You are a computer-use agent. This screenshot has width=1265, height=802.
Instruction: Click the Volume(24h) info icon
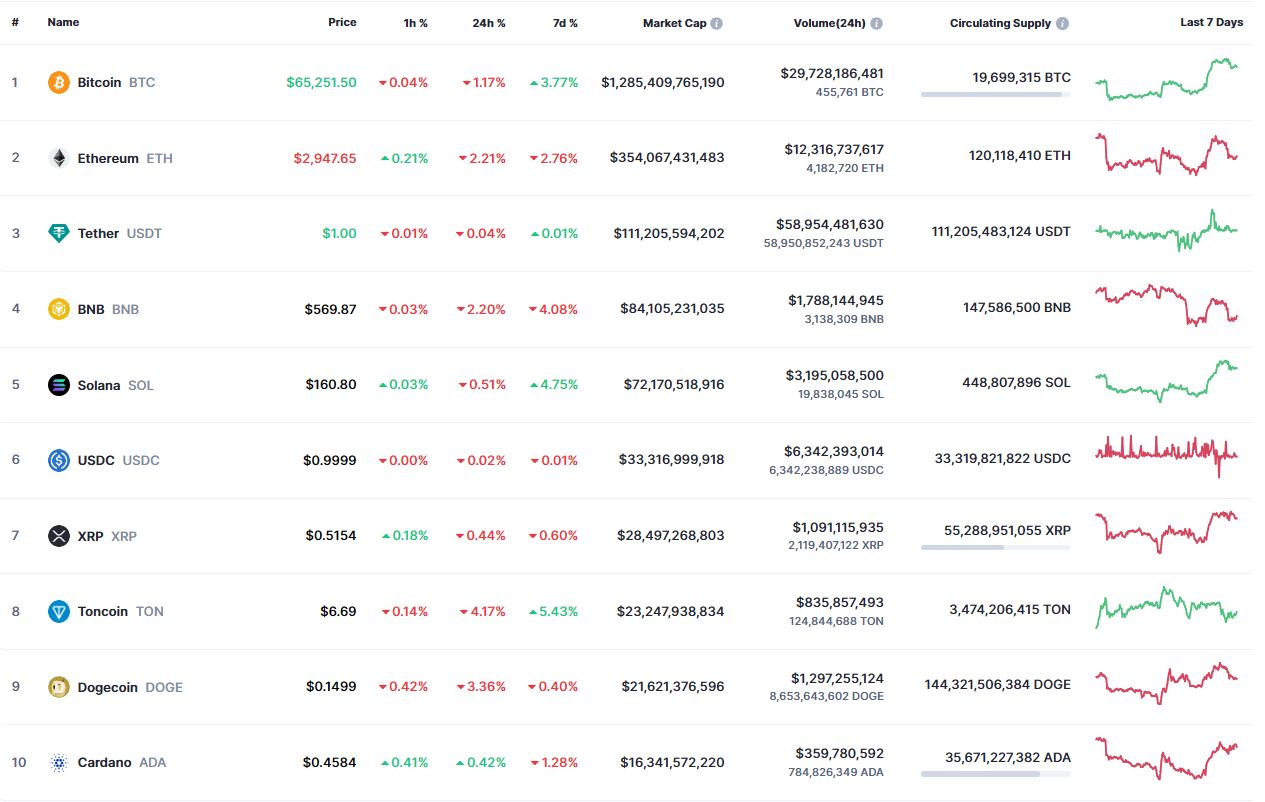click(x=876, y=23)
